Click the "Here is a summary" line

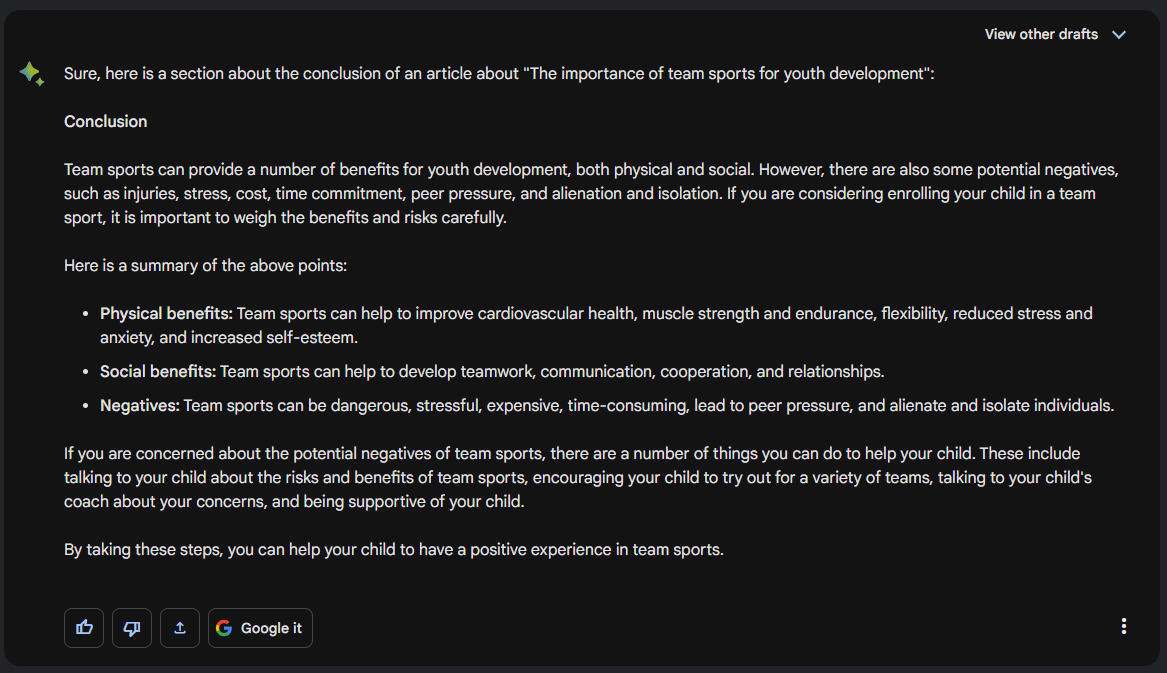point(205,266)
